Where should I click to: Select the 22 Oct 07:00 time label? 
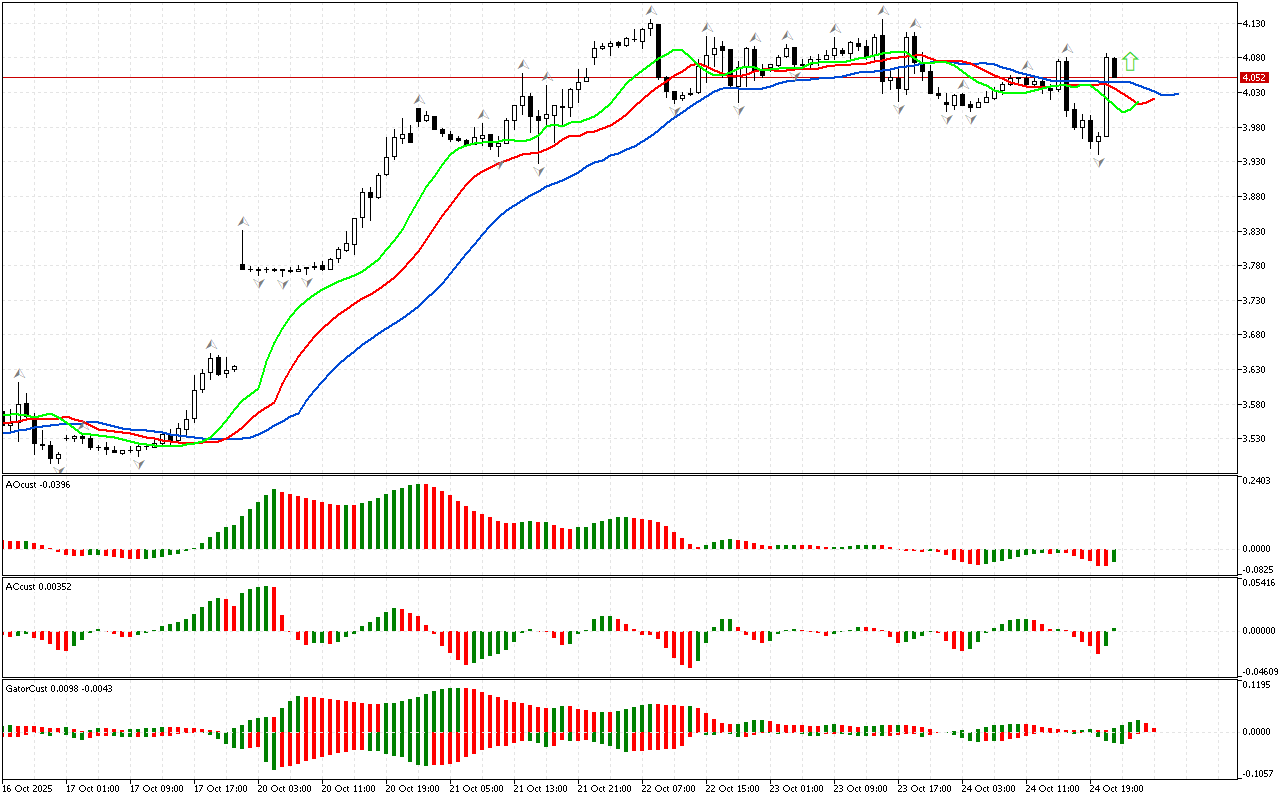(670, 788)
